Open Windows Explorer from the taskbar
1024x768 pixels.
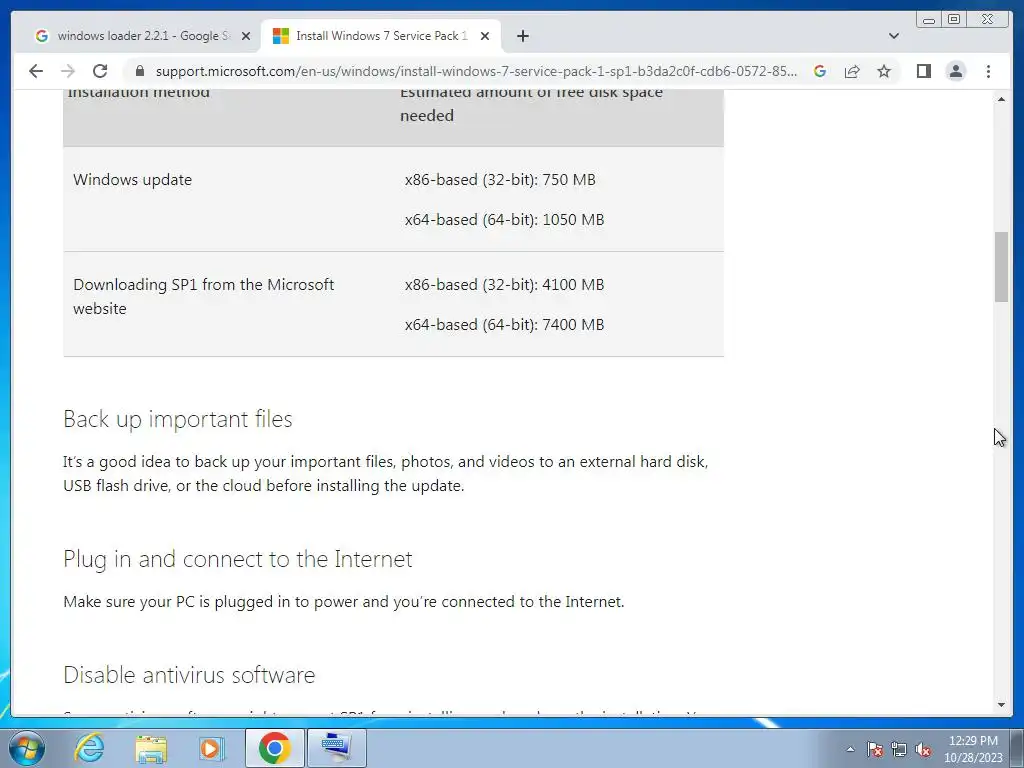[151, 748]
